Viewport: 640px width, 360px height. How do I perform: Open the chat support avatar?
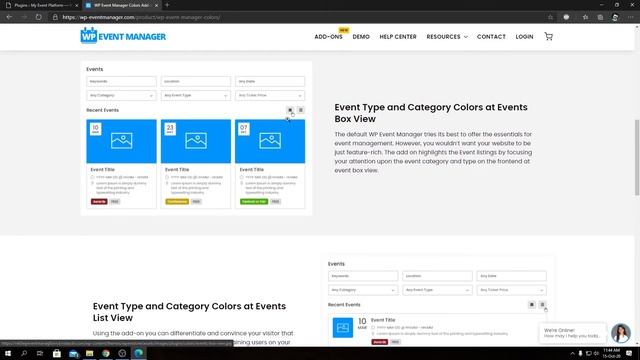click(621, 333)
